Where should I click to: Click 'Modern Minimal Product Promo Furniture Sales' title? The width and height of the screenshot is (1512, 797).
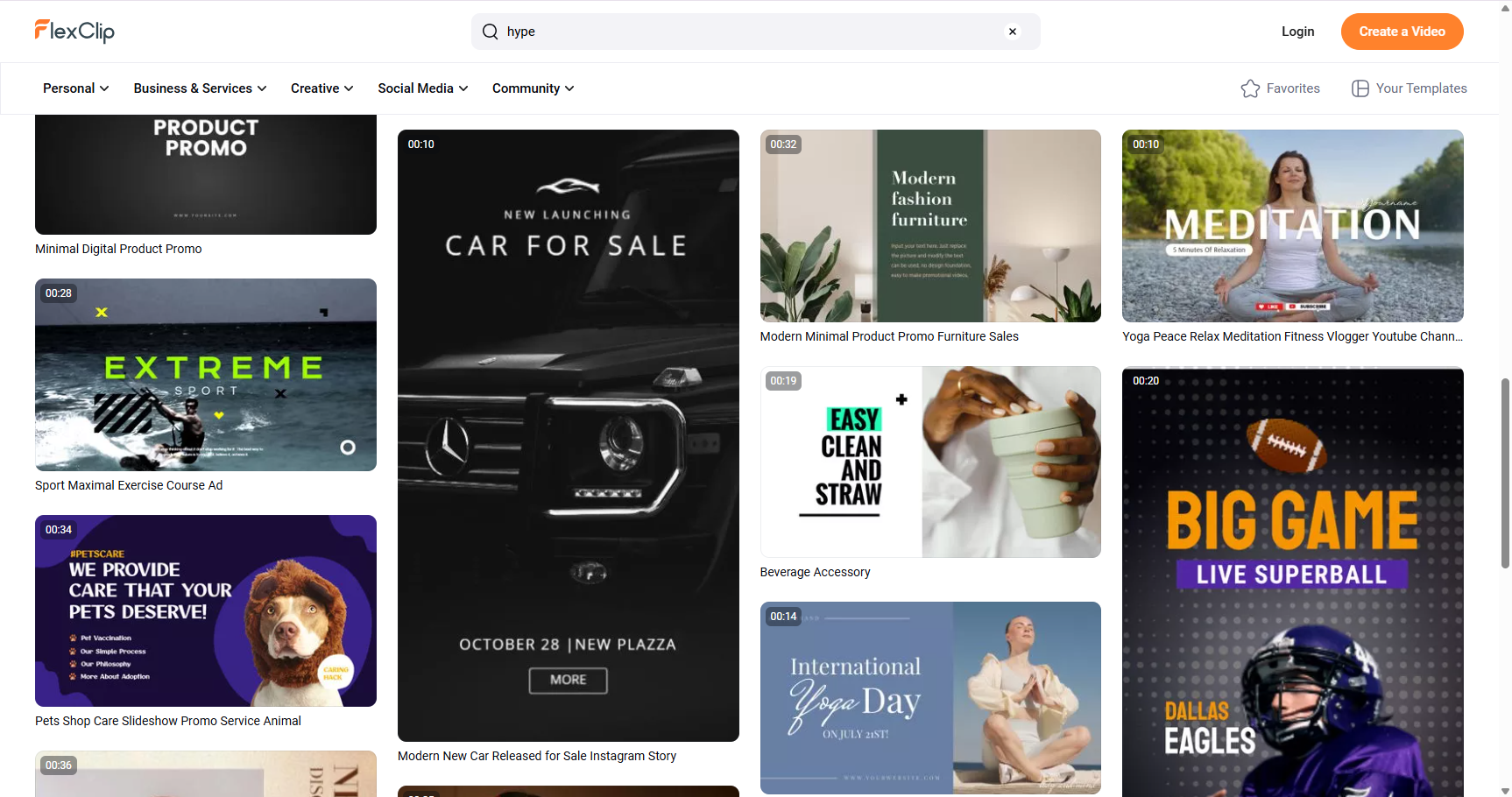click(889, 336)
